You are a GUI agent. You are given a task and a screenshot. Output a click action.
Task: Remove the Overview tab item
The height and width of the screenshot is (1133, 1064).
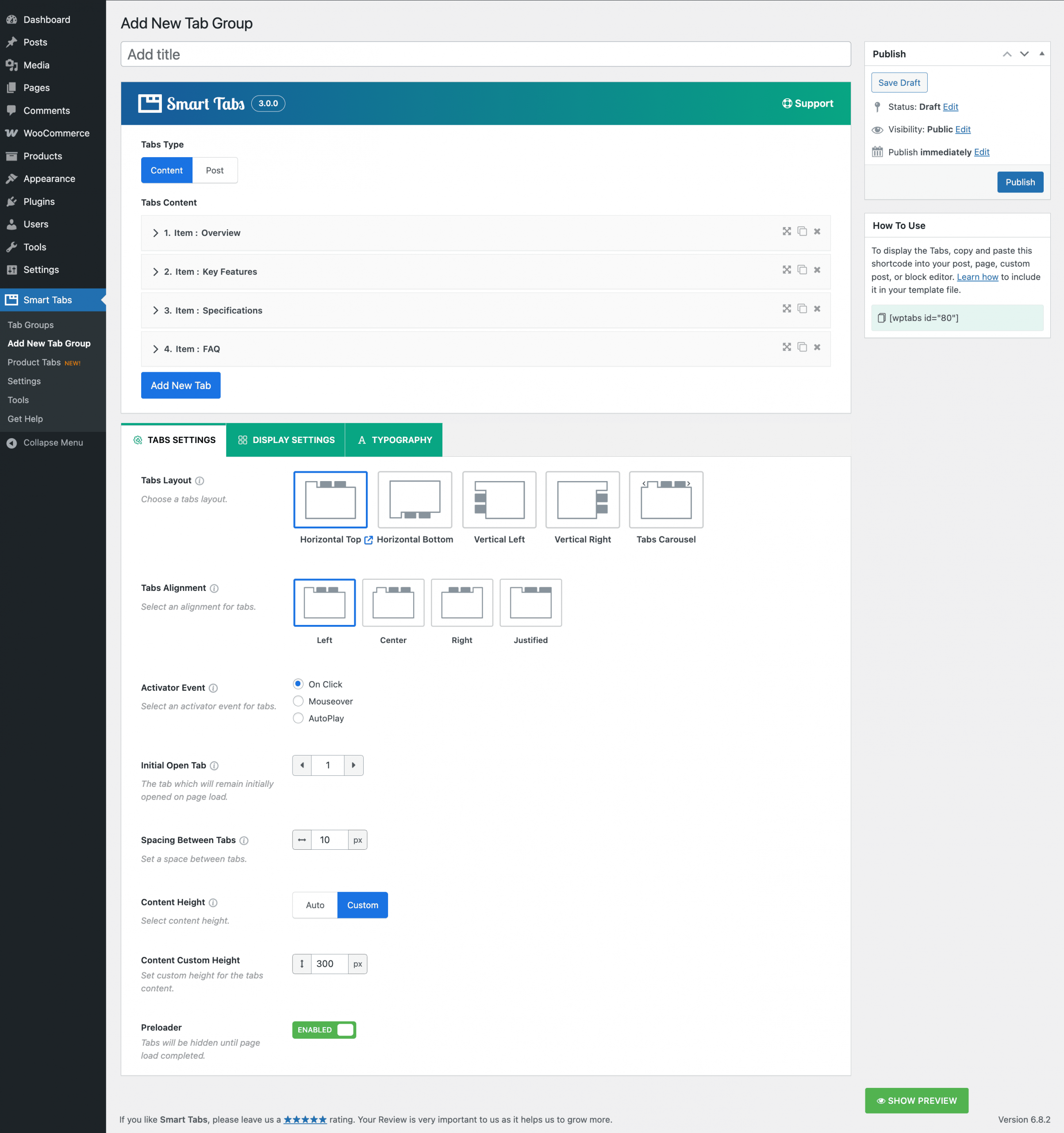(x=817, y=231)
